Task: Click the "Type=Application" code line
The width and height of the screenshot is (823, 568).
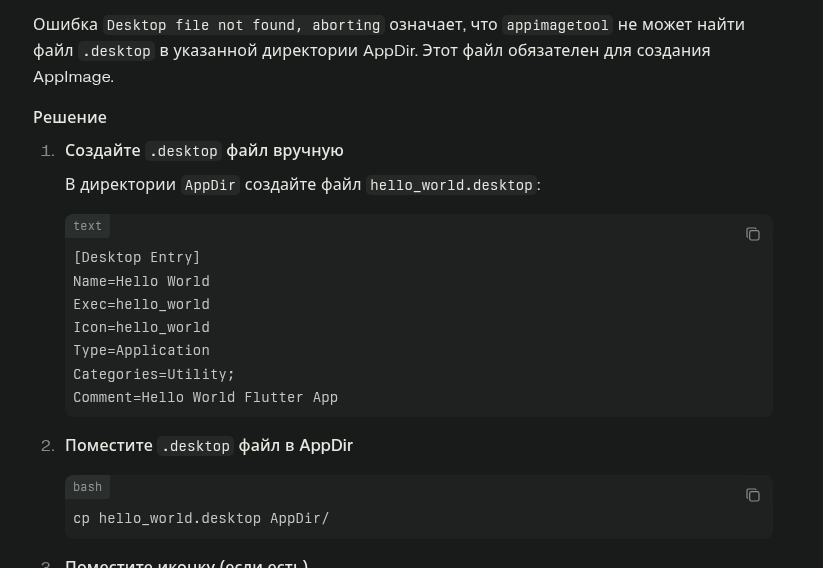Action: [141, 350]
